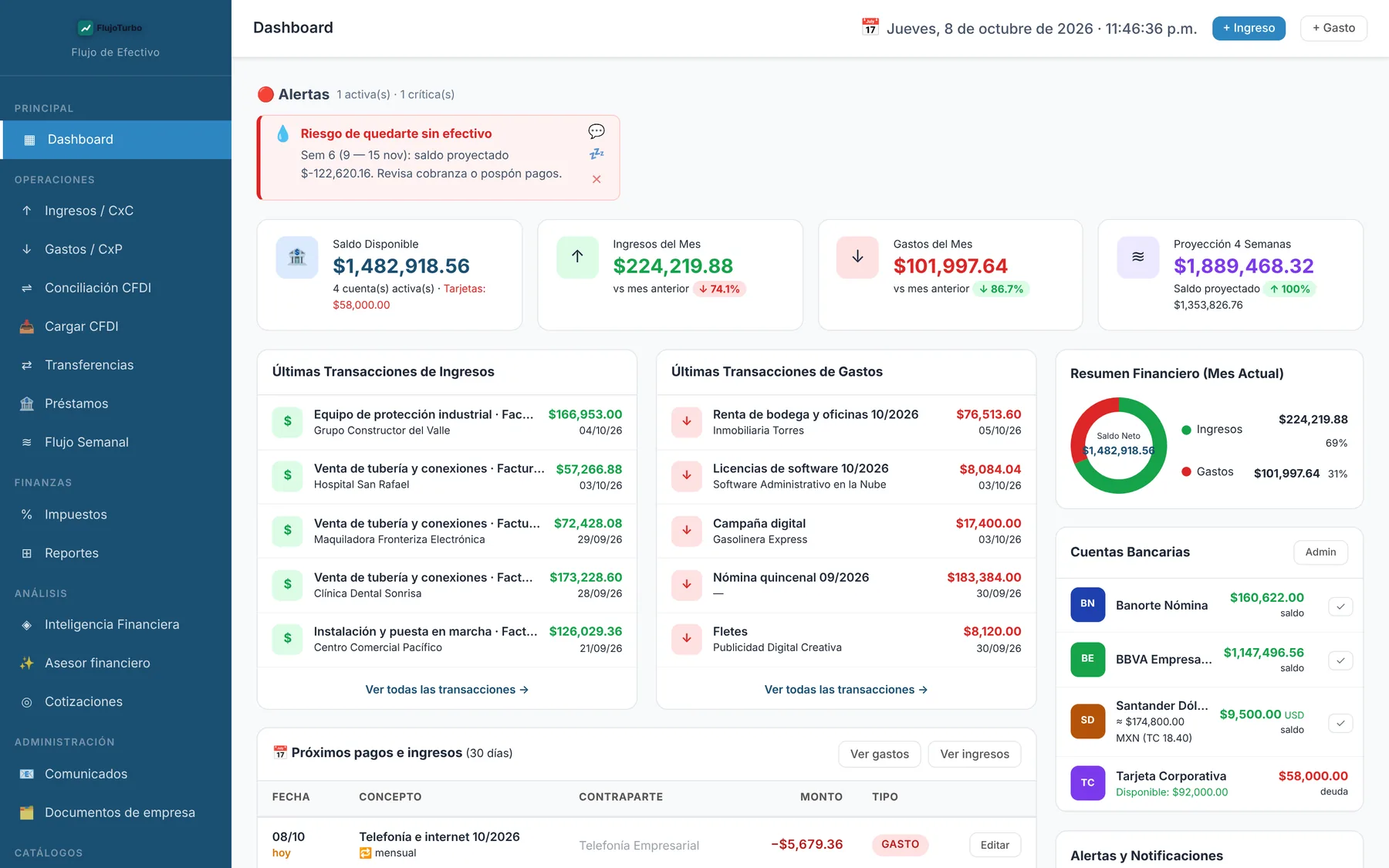Open Ingresos / CxC in sidebar
1389x868 pixels.
pyautogui.click(x=116, y=211)
